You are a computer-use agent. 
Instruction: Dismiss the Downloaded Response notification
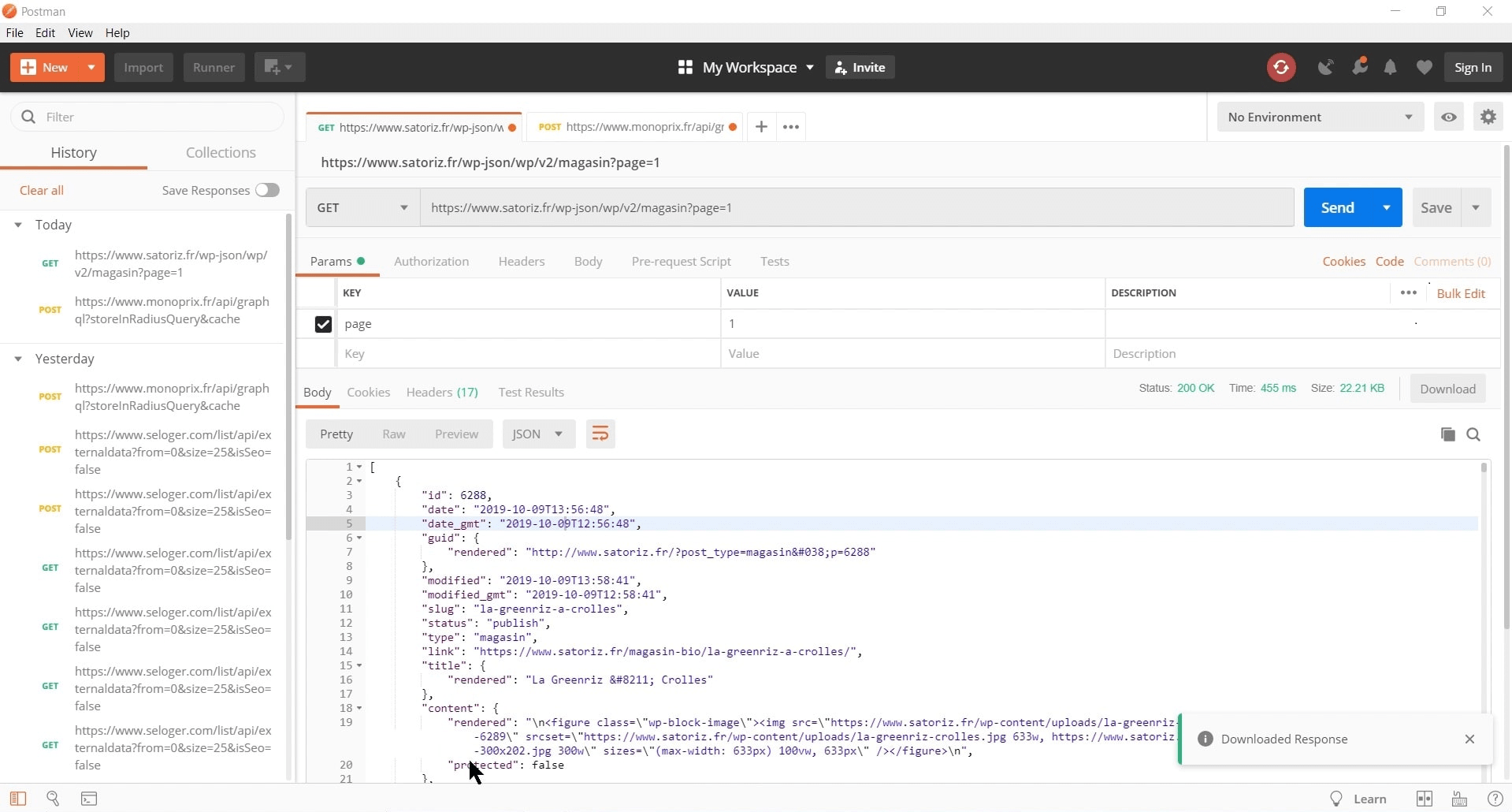[1469, 739]
